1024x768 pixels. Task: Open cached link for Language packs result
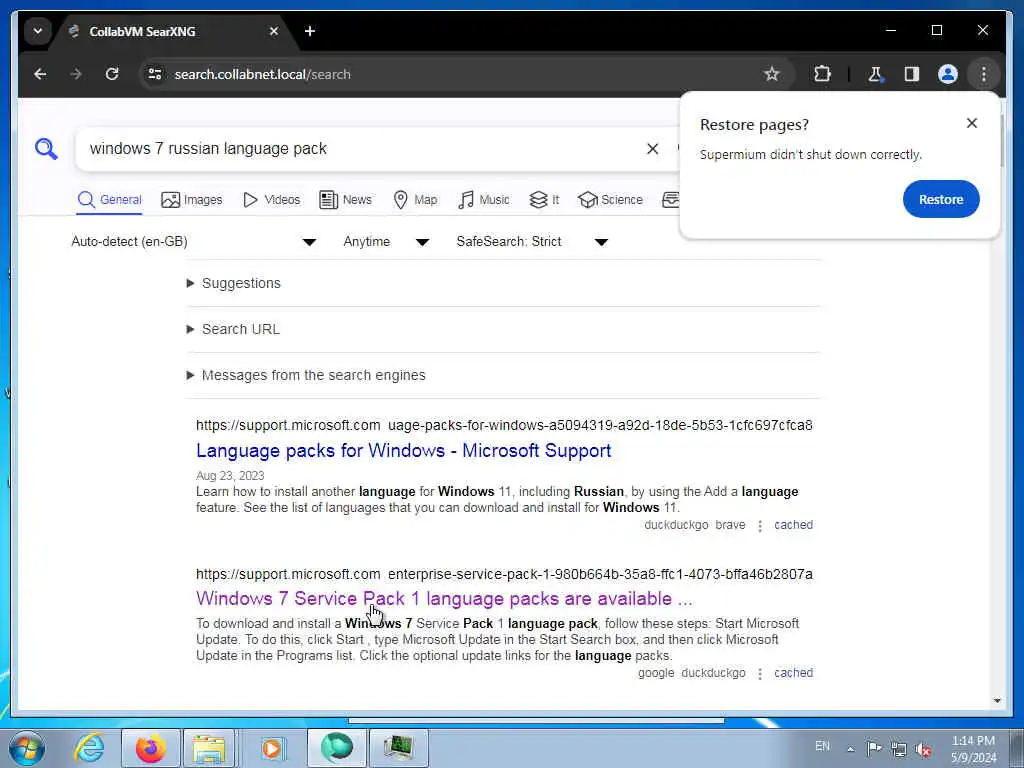click(793, 525)
